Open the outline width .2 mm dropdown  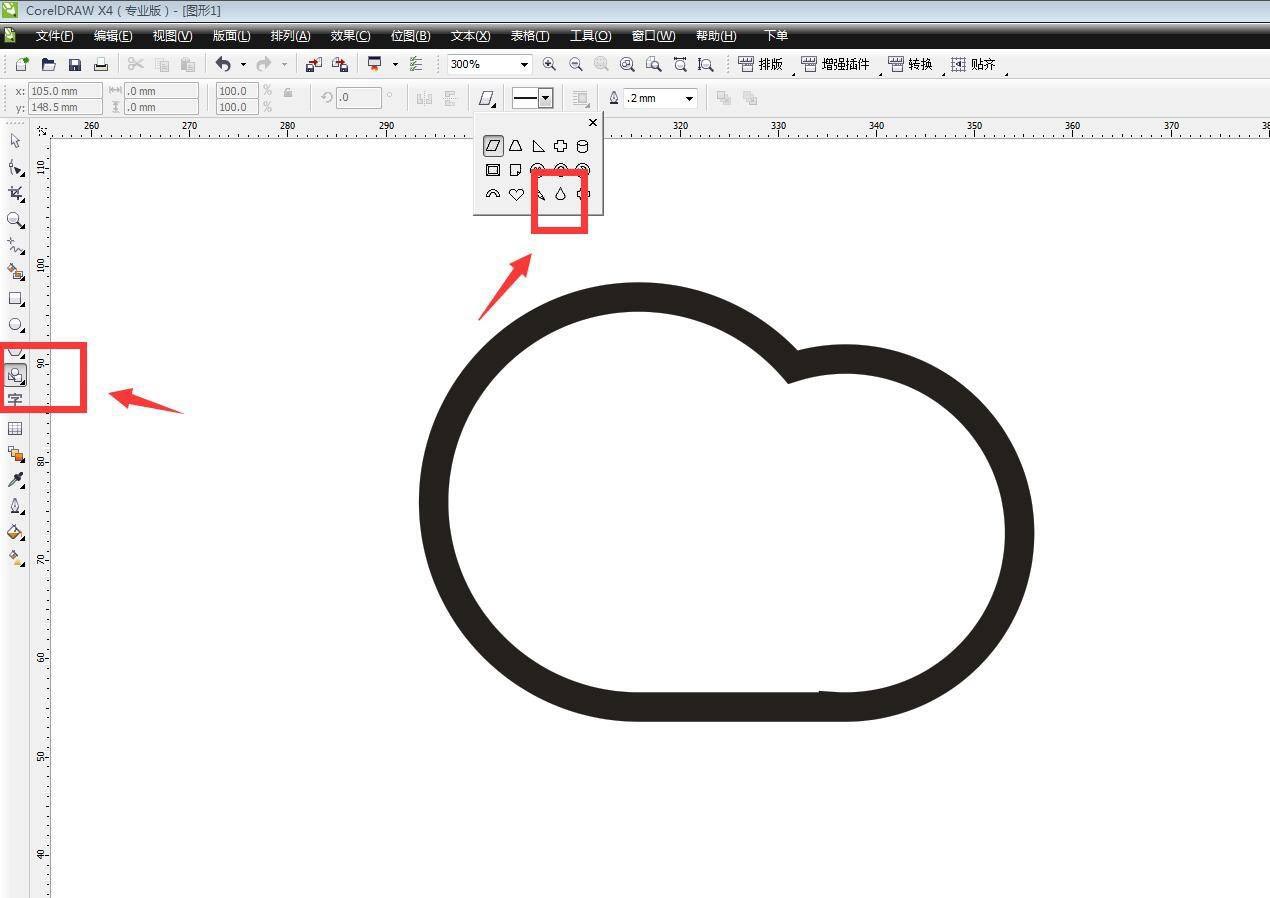(689, 98)
